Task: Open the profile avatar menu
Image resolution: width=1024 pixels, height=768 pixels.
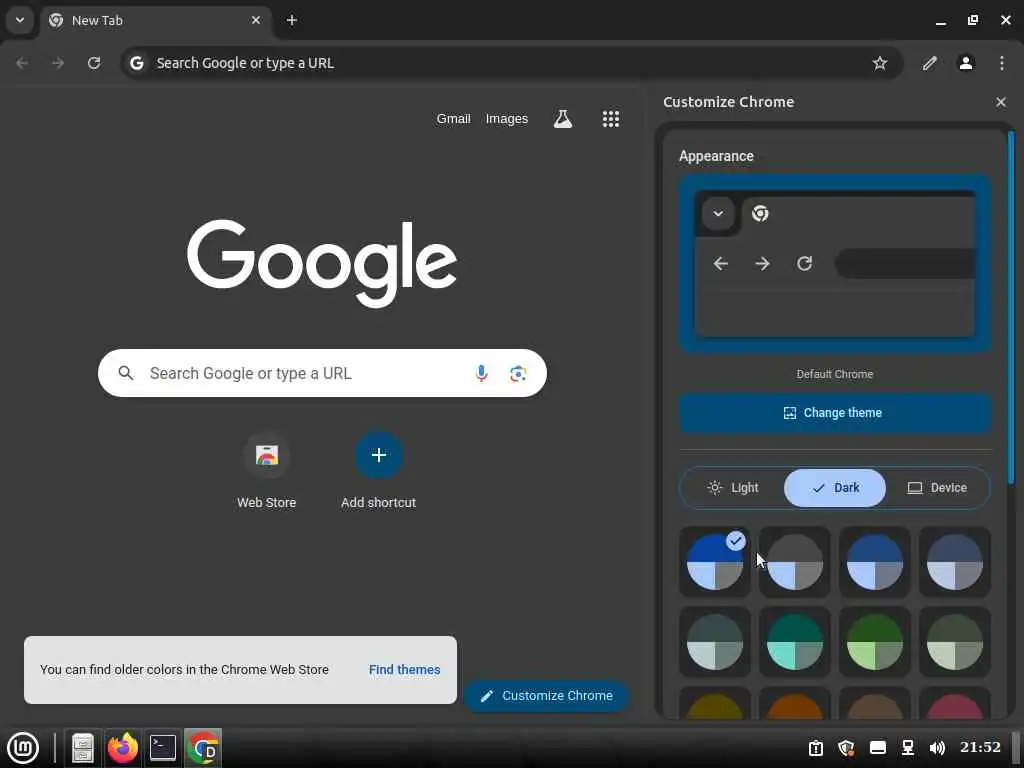Action: point(966,63)
